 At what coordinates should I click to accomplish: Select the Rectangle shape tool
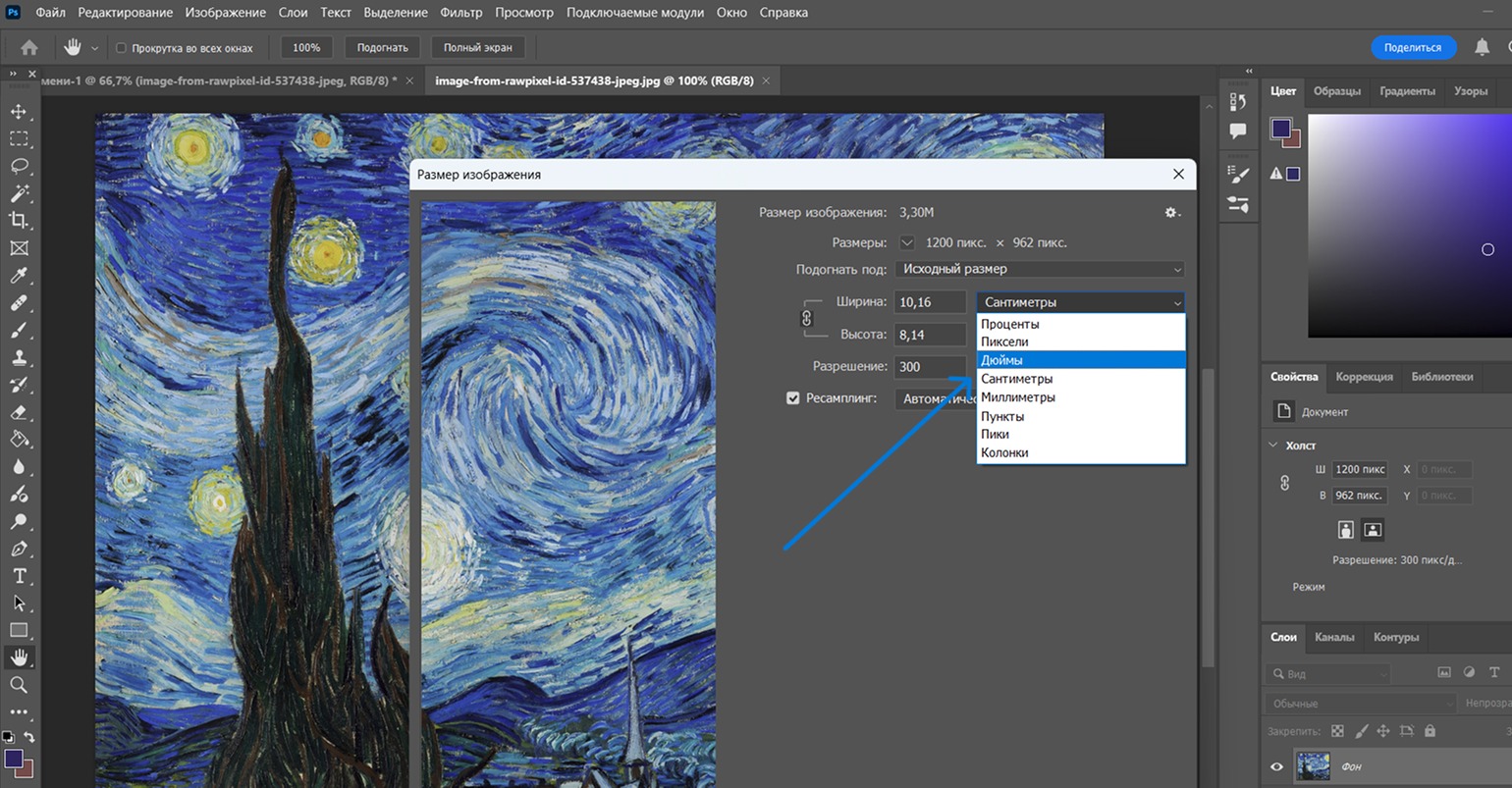click(19, 630)
